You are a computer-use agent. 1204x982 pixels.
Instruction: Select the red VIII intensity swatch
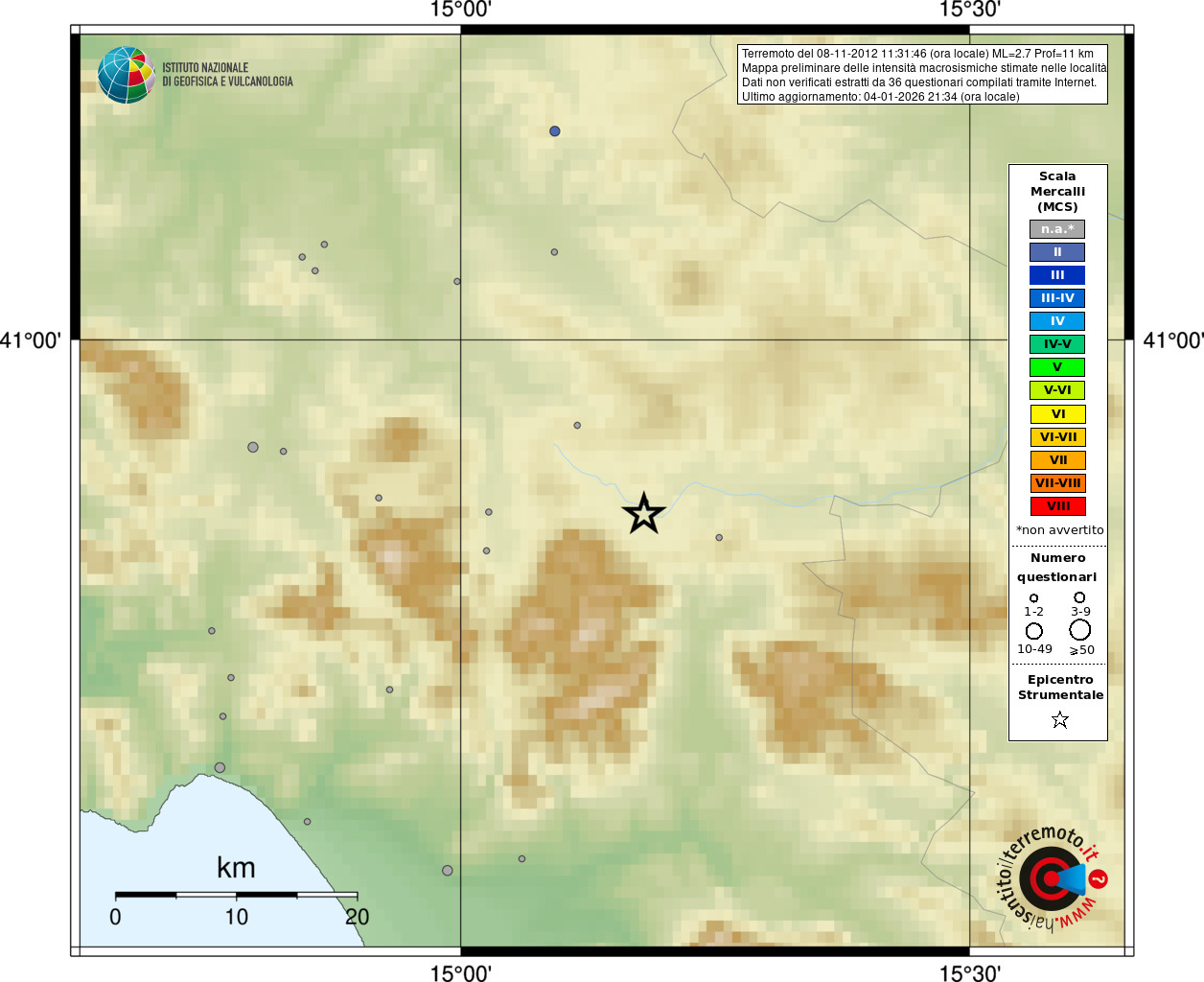tap(1057, 506)
